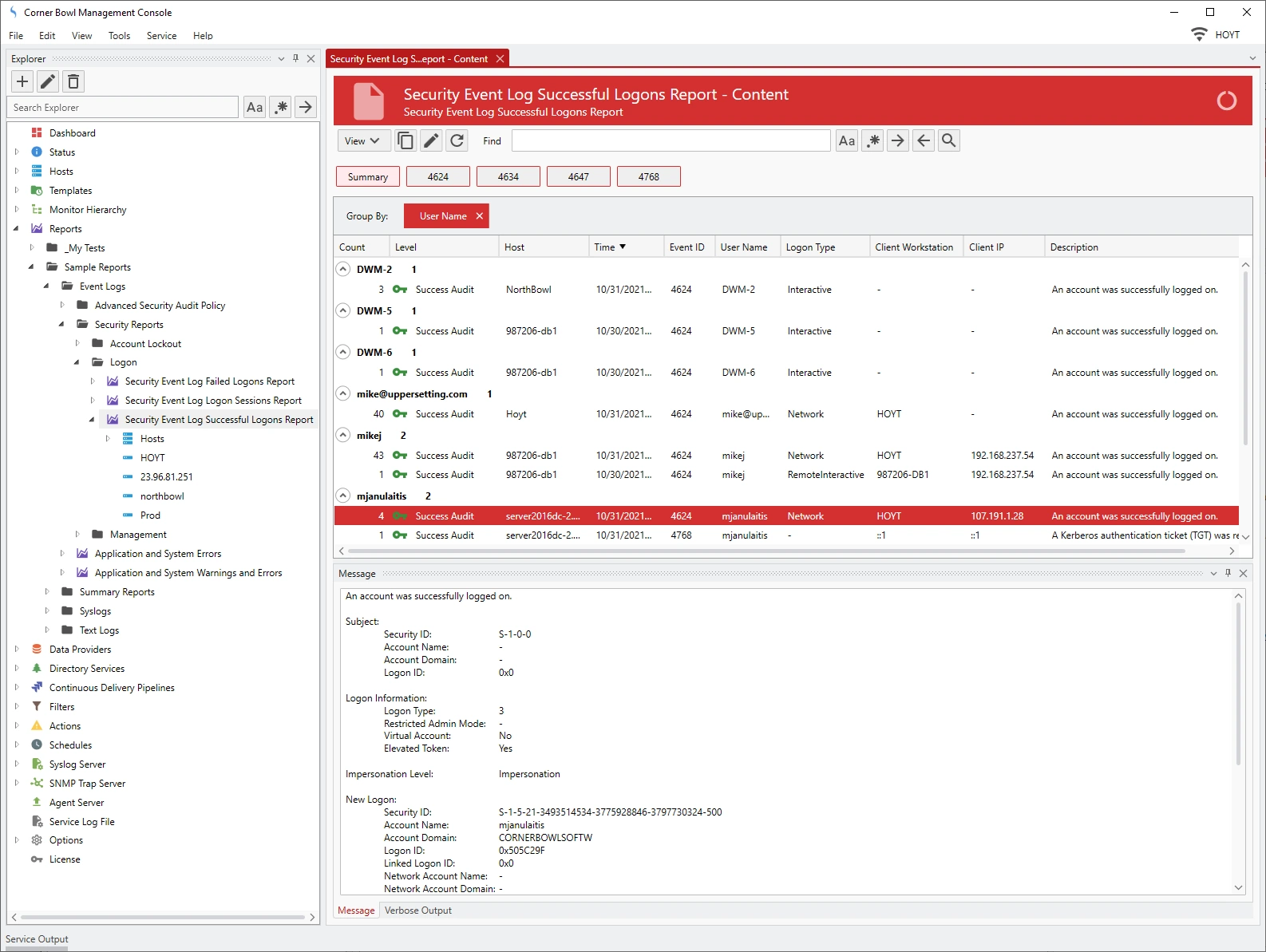Click the edit pencil icon in report toolbar
The width and height of the screenshot is (1266, 952).
(x=431, y=141)
